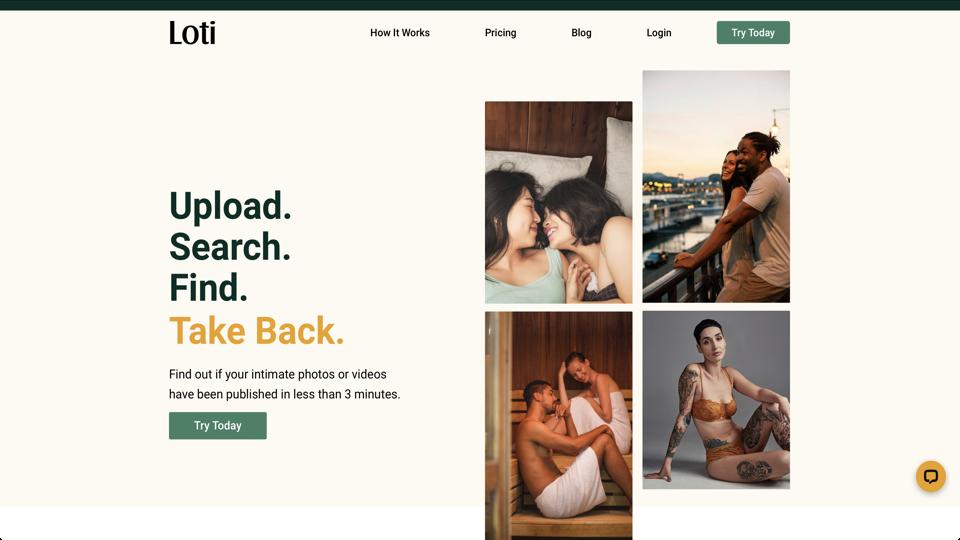
Task: Open the Blog link in navigation
Action: point(581,33)
